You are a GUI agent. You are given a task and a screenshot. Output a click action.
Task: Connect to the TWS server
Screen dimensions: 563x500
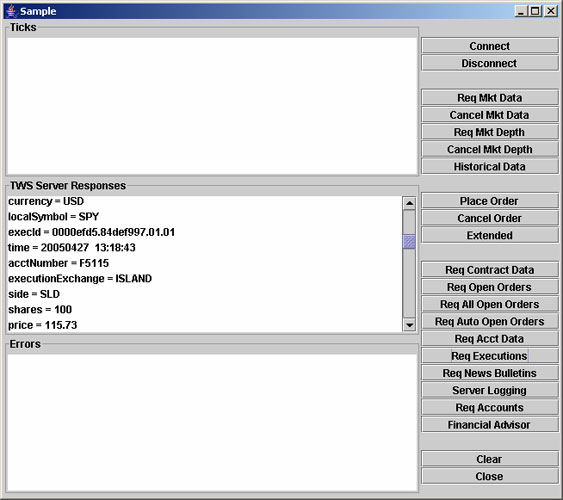490,46
